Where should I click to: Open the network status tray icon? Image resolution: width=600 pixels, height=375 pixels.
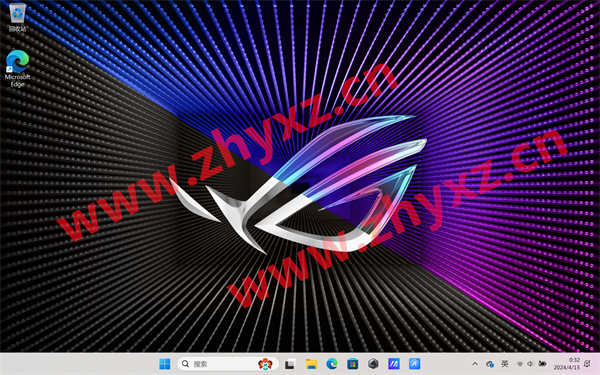[x=520, y=364]
